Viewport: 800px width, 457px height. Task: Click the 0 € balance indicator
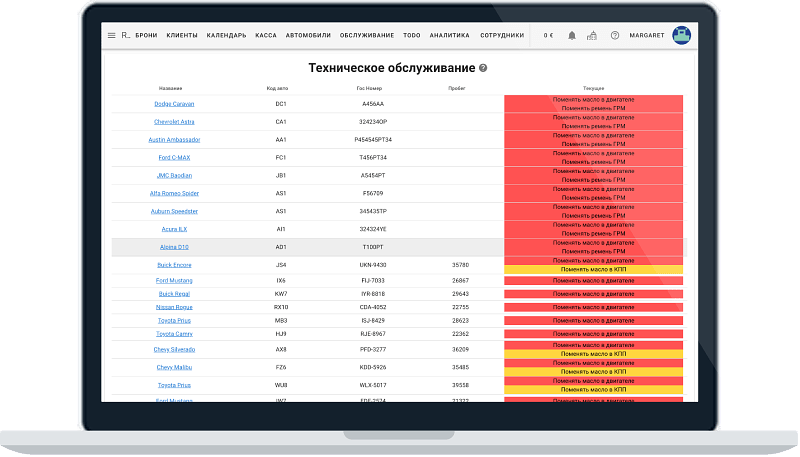click(548, 35)
